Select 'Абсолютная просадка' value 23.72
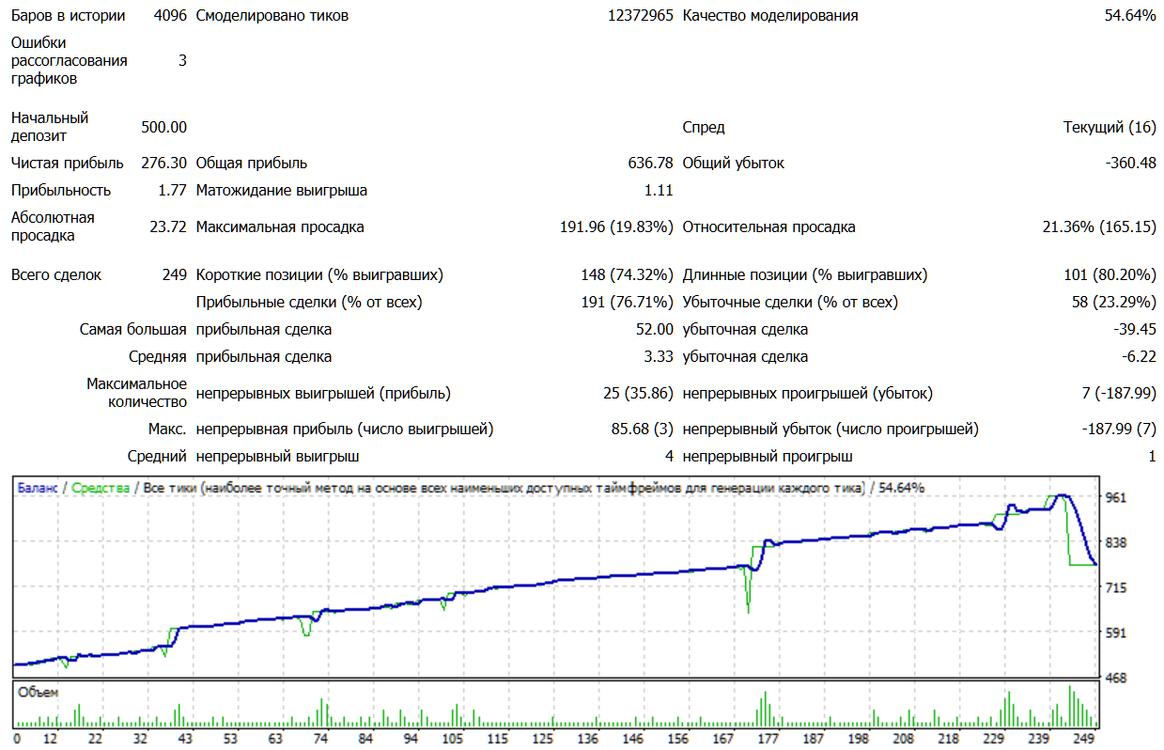Screen dimensions: 1164x750 pyautogui.click(x=168, y=226)
